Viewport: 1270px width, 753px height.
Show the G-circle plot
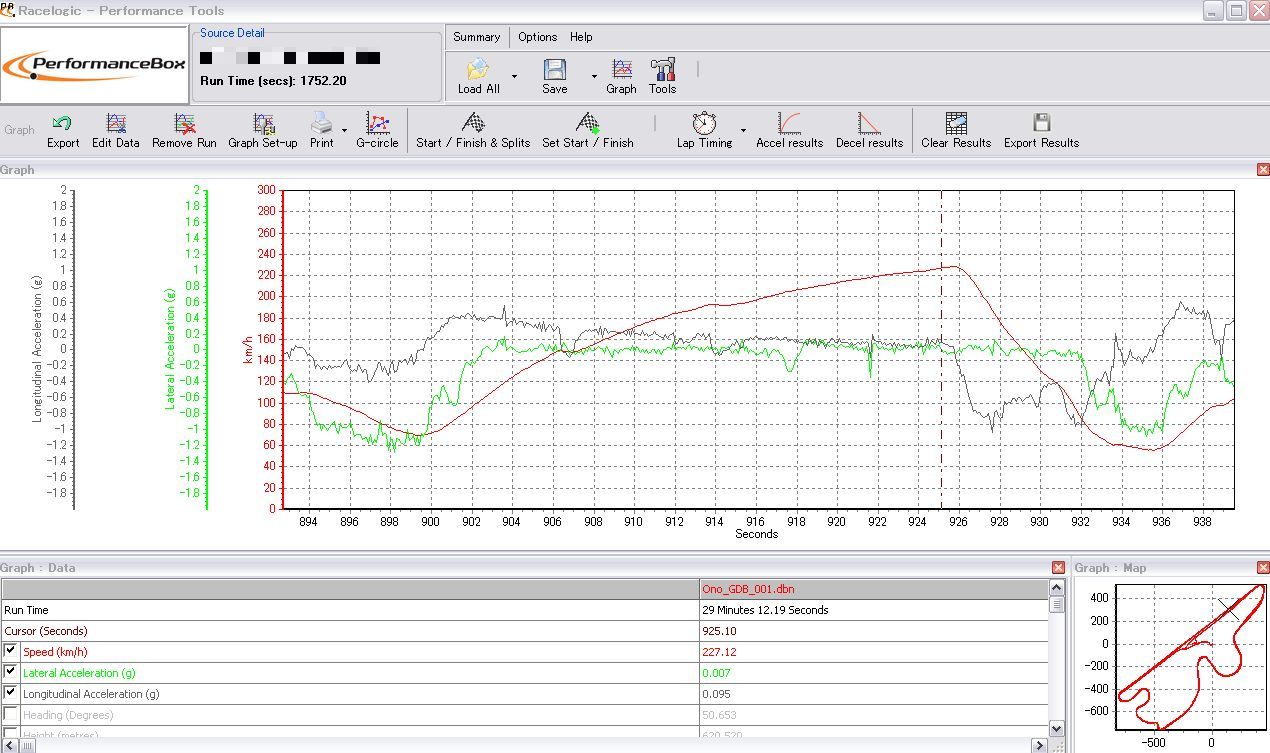point(377,124)
